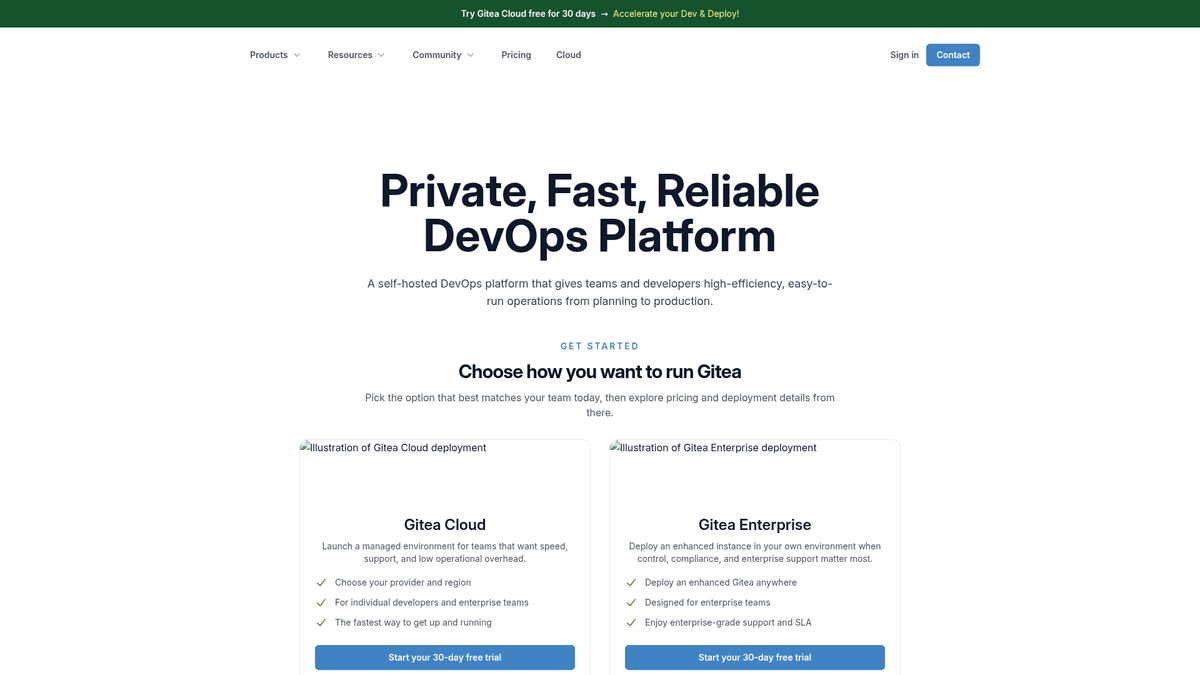Click checkmark beside For individual developers
The width and height of the screenshot is (1200, 675).
pos(321,602)
